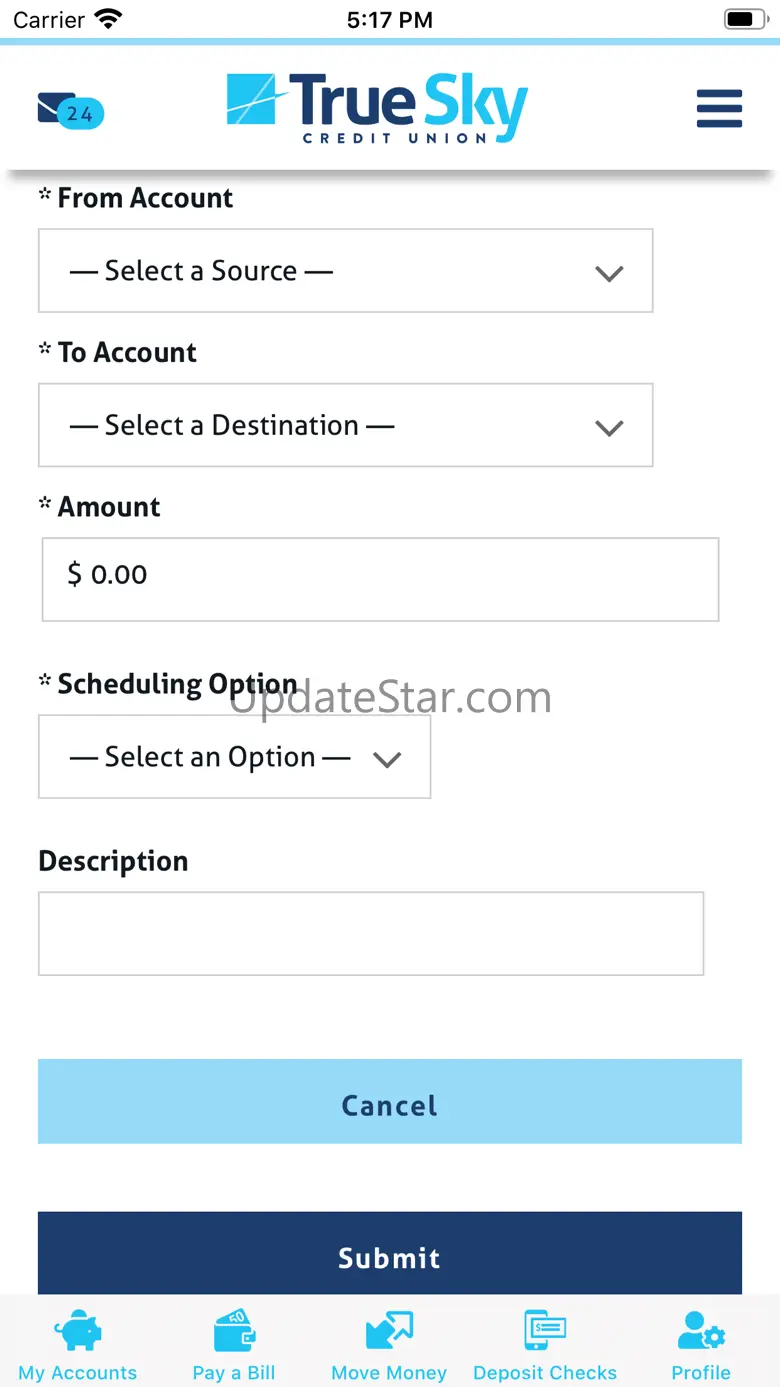Screen dimensions: 780x1387
Task: Tap the Move Money arrows icon
Action: 389,1331
